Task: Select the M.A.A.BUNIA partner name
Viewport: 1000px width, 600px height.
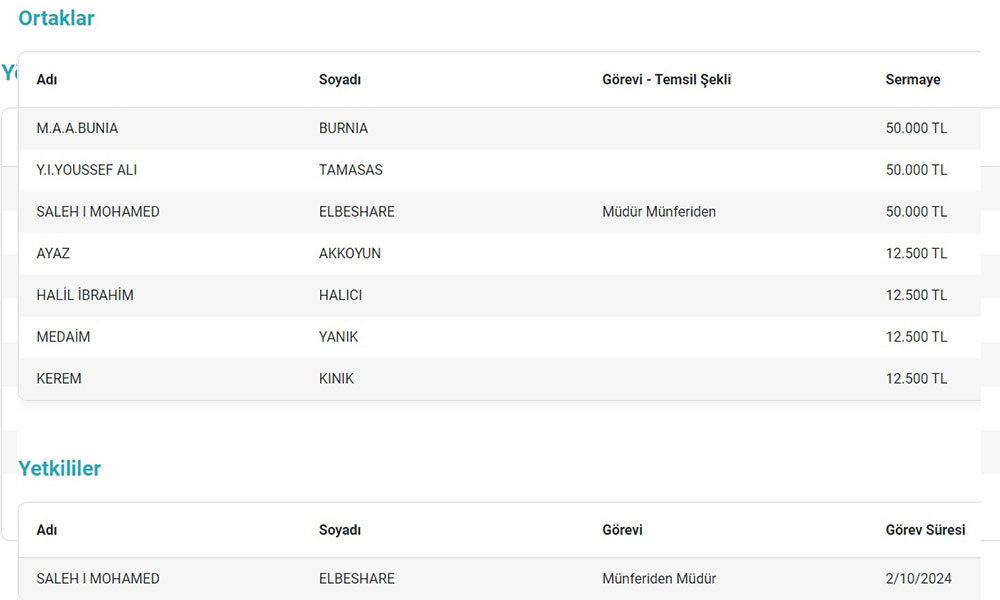Action: click(x=77, y=128)
